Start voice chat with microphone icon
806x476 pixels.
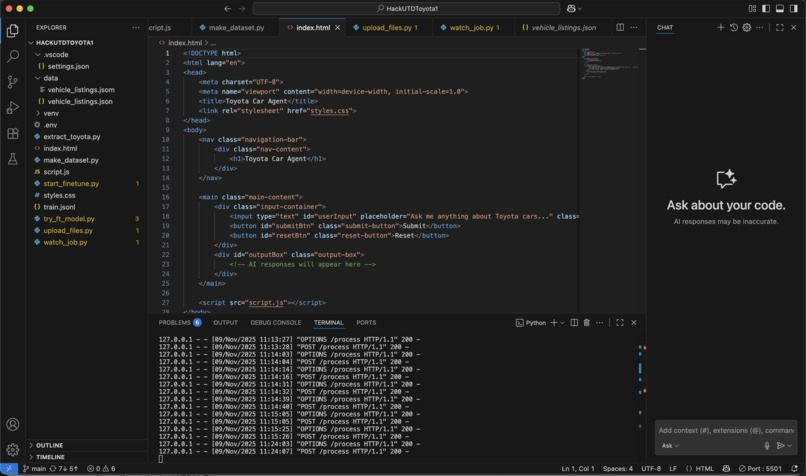pyautogui.click(x=766, y=446)
